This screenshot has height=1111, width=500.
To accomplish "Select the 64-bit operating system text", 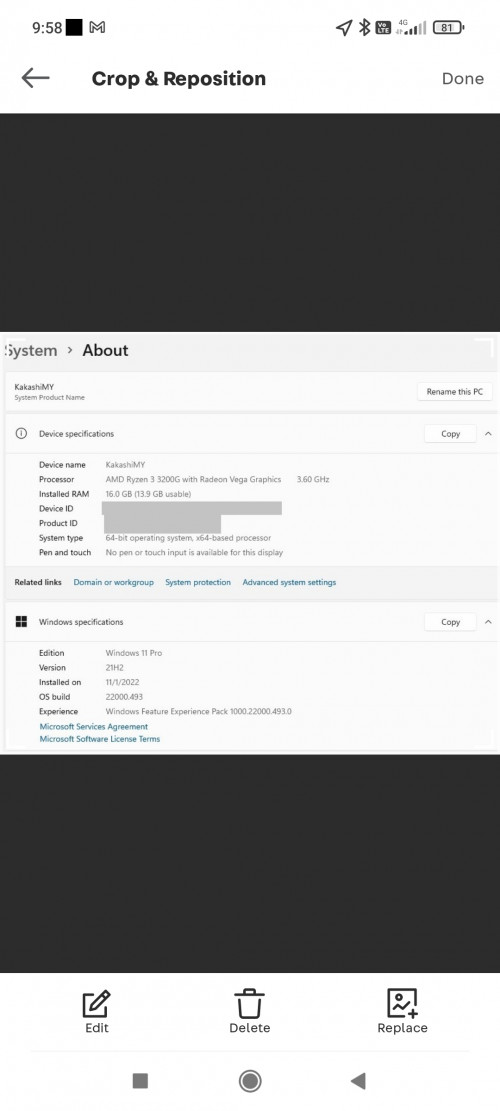I will click(x=188, y=538).
